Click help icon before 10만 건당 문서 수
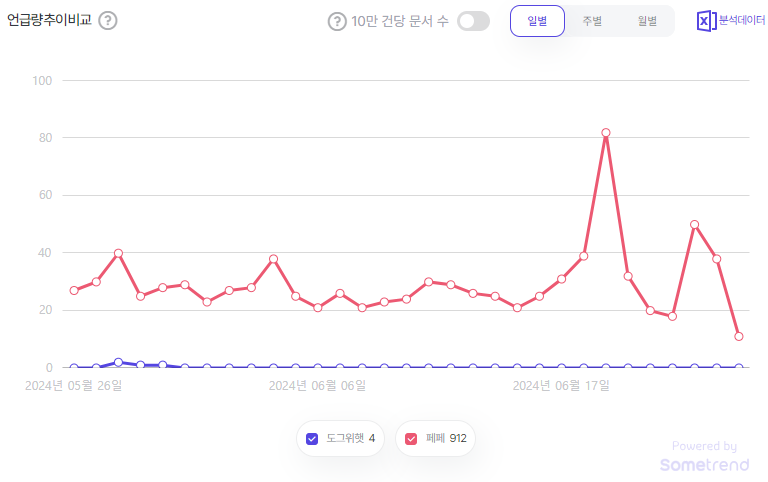Viewport: 768px width, 482px height. [x=337, y=22]
